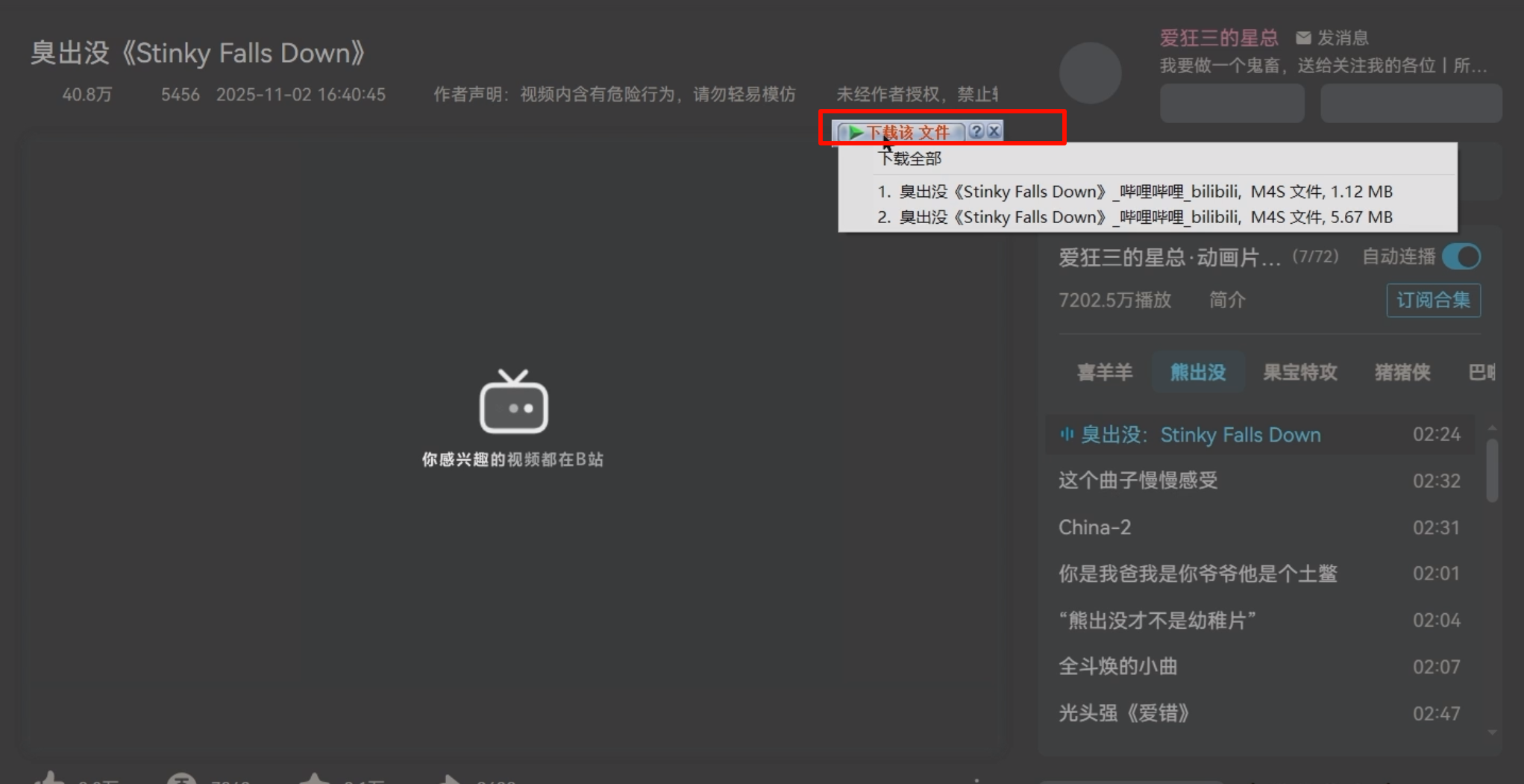Click the video title 臭出没《Stinky Falls Down》
This screenshot has width=1524, height=784.
[x=198, y=53]
